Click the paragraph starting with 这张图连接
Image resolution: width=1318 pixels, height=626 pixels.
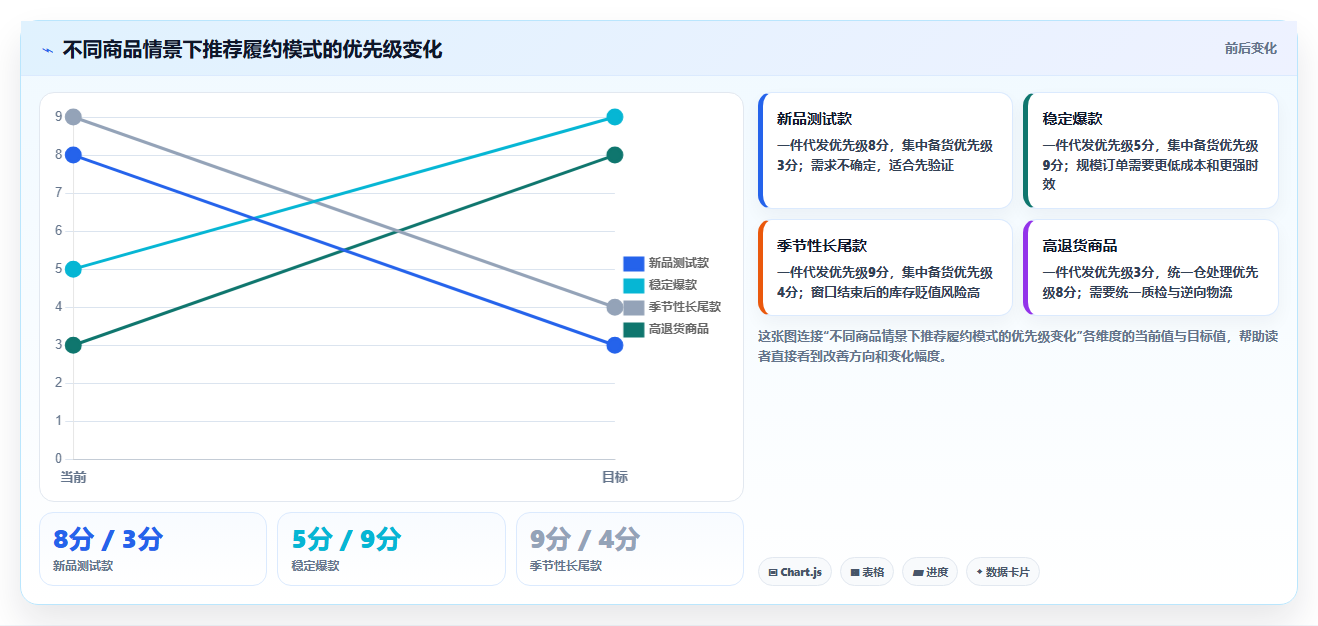(1018, 346)
